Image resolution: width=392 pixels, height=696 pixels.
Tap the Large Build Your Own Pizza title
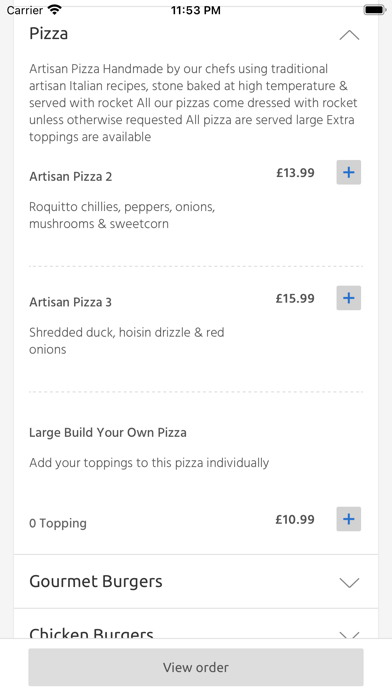point(108,433)
